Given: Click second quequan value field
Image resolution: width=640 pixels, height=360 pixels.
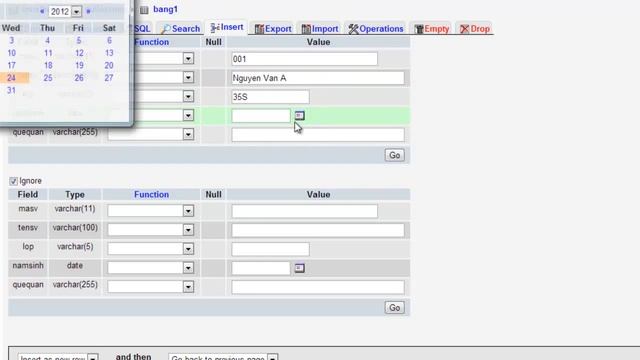Looking at the screenshot, I should click(x=318, y=287).
